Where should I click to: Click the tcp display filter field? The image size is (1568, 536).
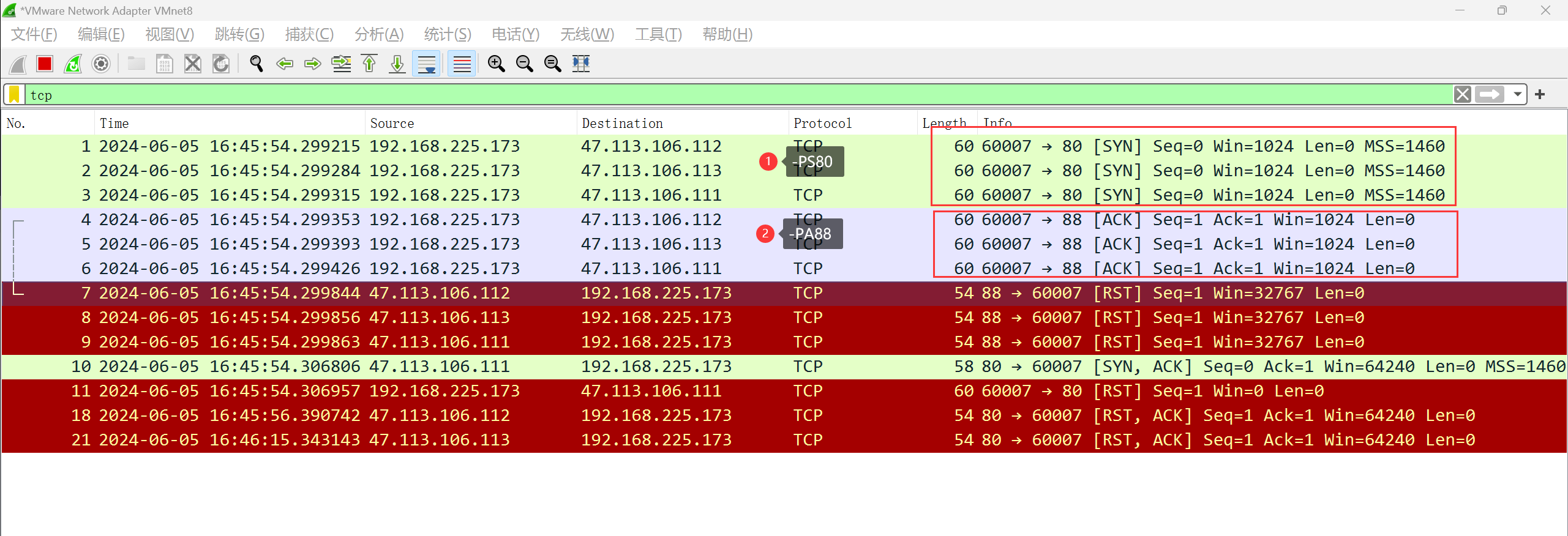738,94
